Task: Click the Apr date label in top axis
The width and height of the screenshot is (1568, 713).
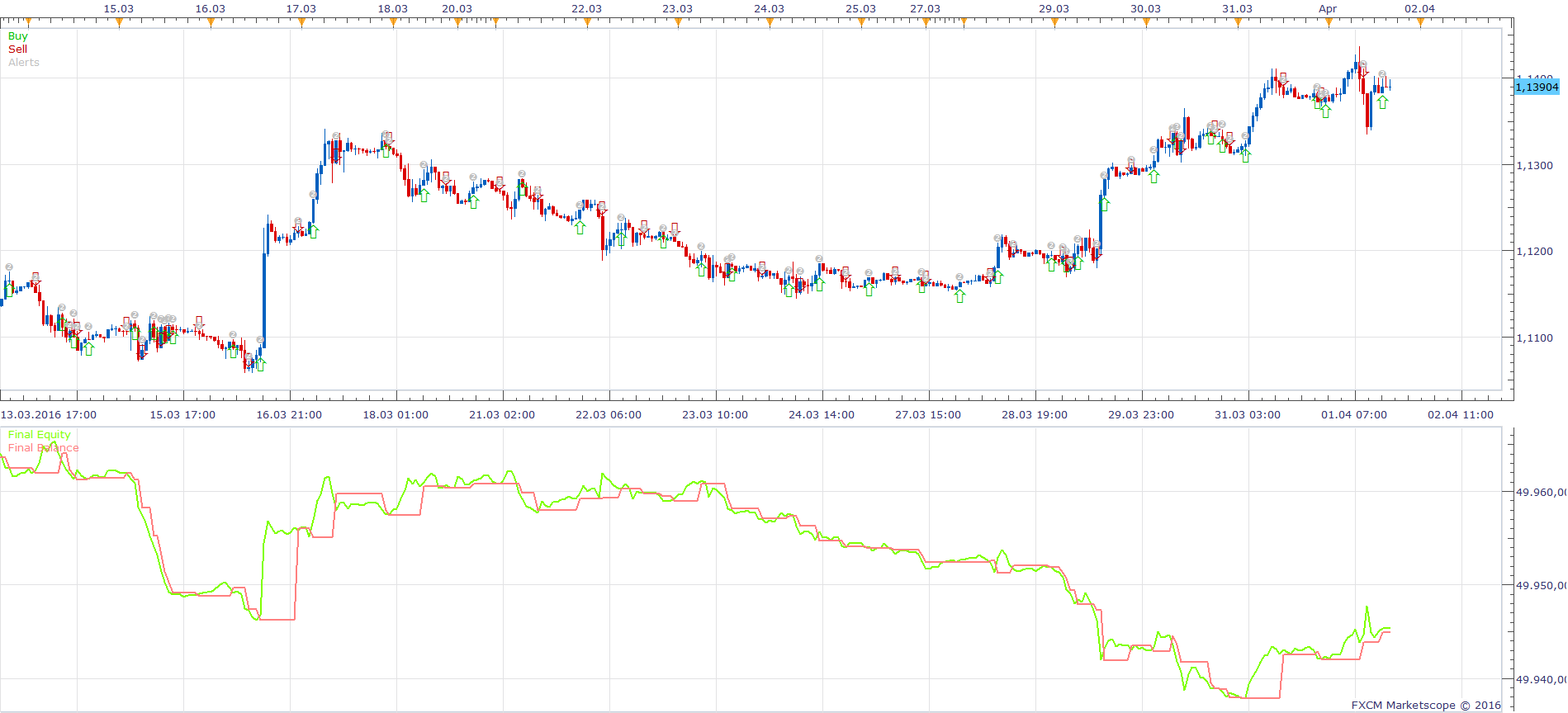Action: [1328, 9]
